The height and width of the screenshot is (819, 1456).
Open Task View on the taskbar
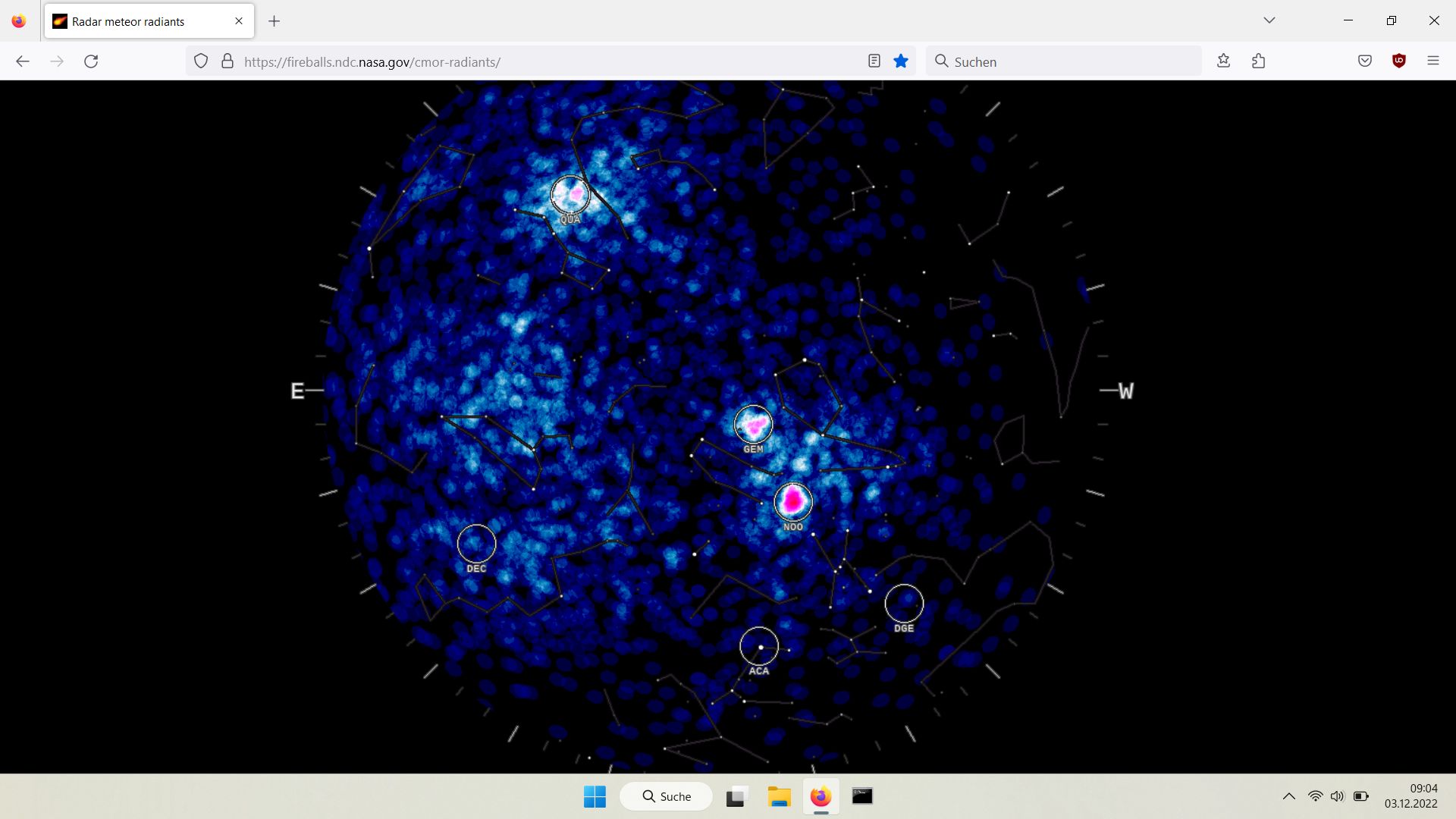[x=736, y=796]
